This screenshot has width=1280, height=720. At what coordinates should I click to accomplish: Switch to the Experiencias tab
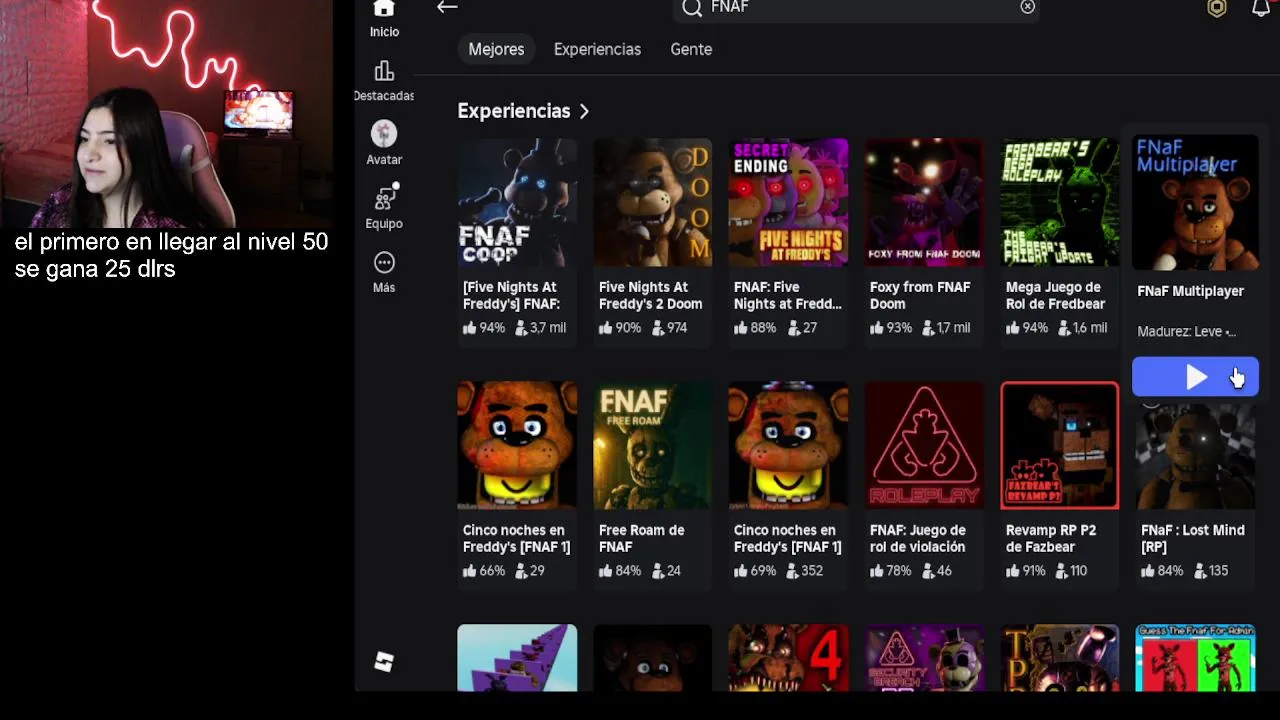coord(597,49)
